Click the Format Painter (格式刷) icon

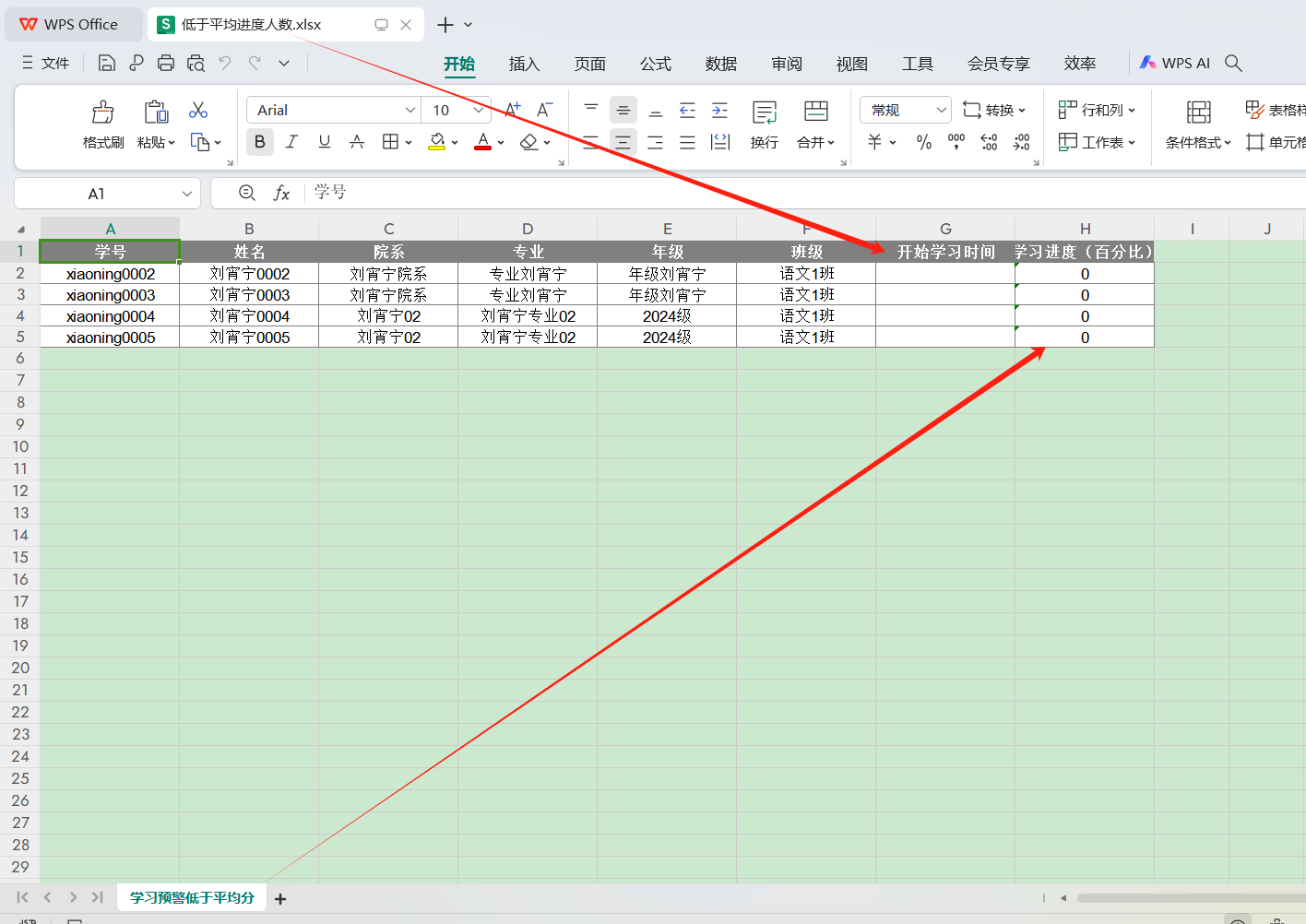(x=102, y=113)
